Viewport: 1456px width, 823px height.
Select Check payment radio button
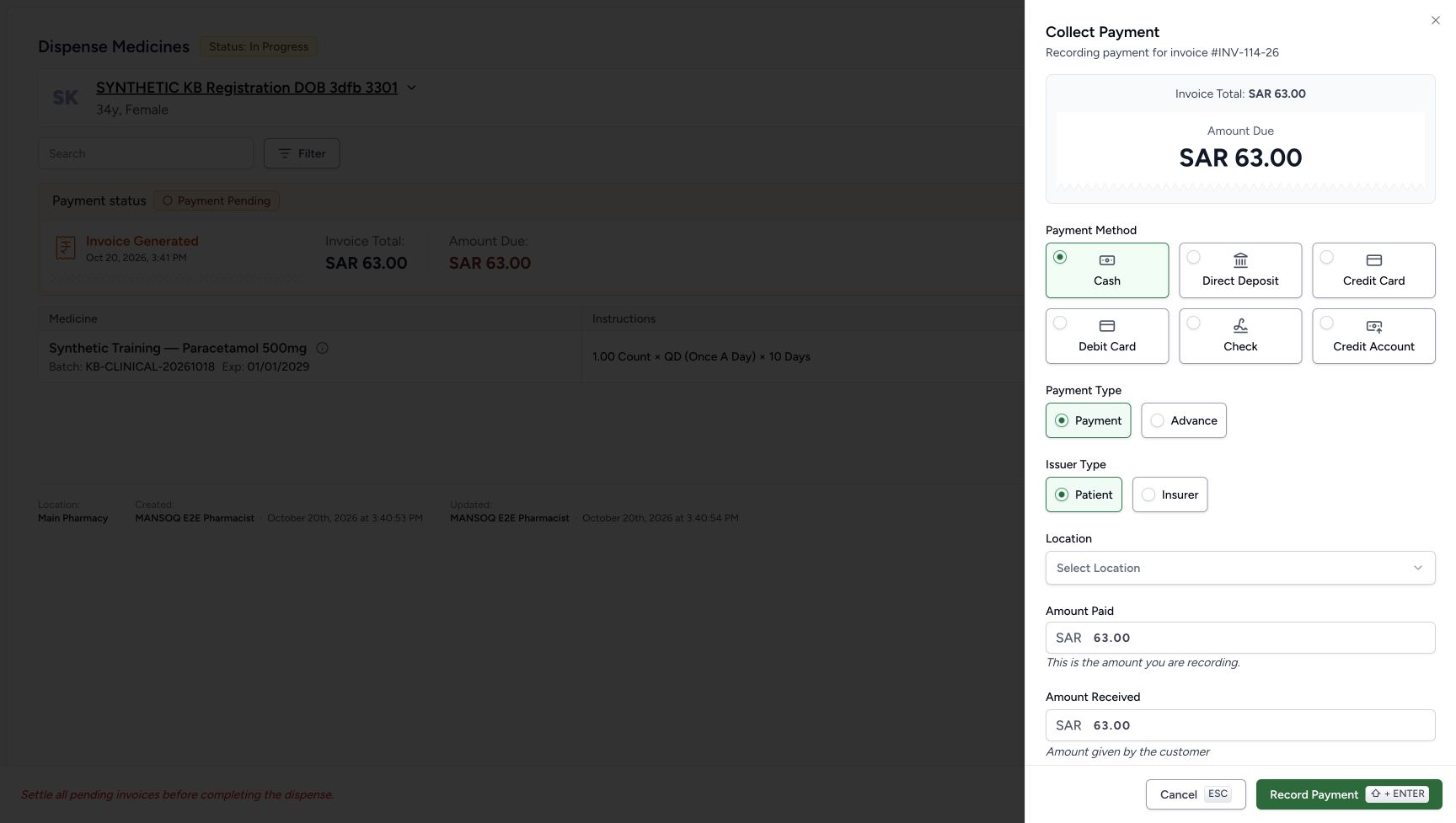[1193, 323]
